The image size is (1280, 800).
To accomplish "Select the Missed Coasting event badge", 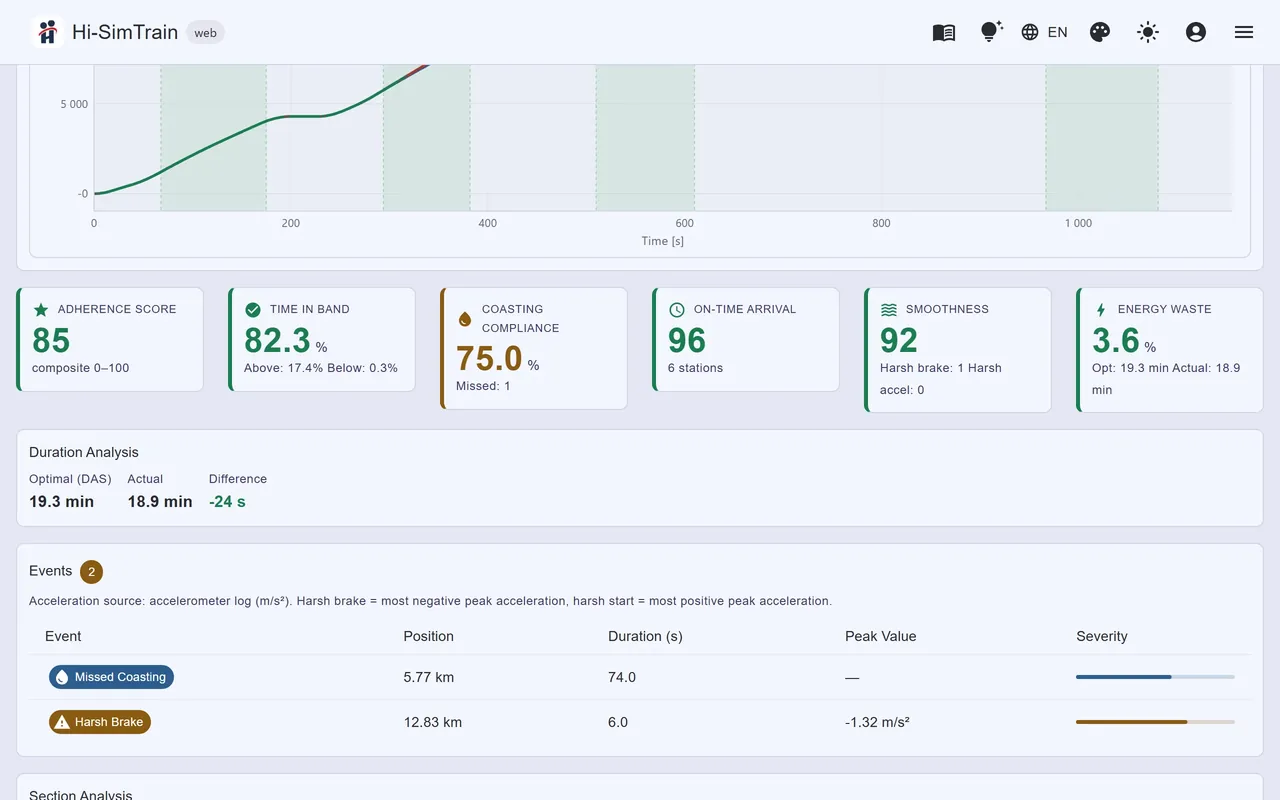I will [111, 677].
